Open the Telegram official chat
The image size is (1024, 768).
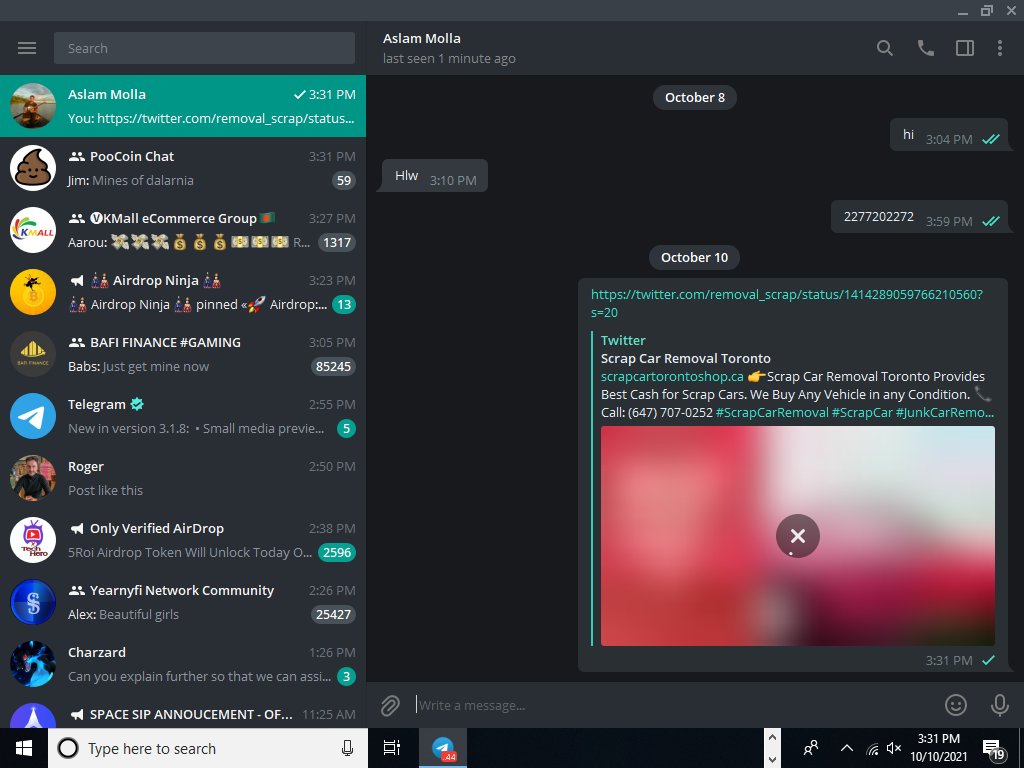183,416
